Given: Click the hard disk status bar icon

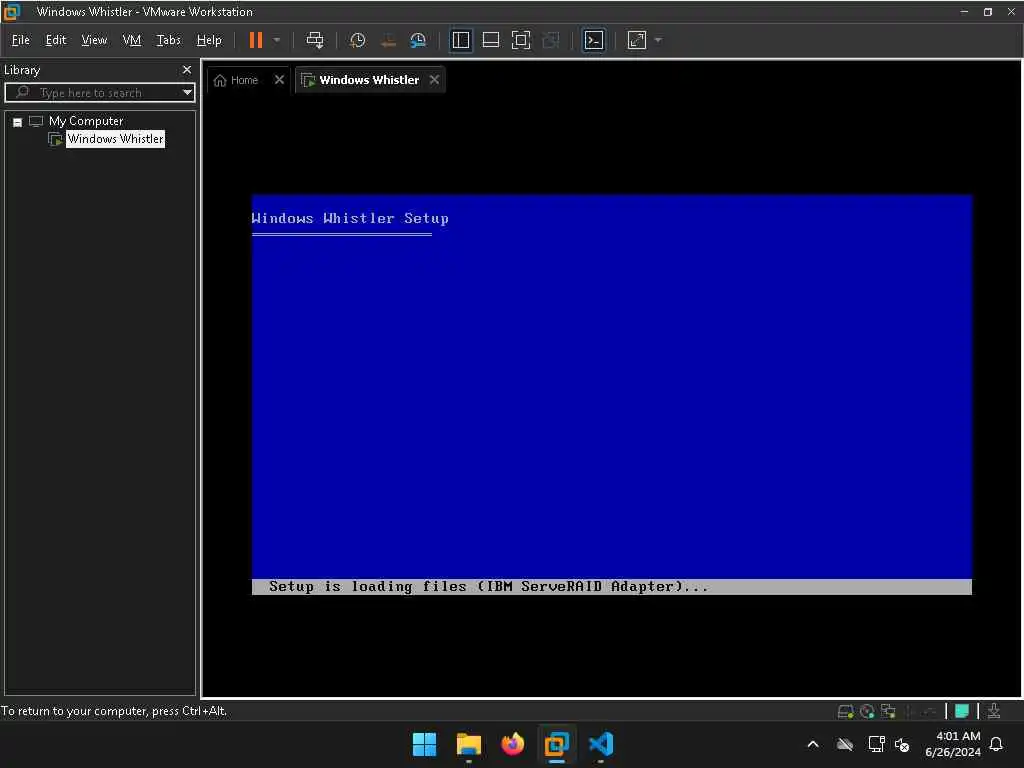Looking at the screenshot, I should 846,711.
